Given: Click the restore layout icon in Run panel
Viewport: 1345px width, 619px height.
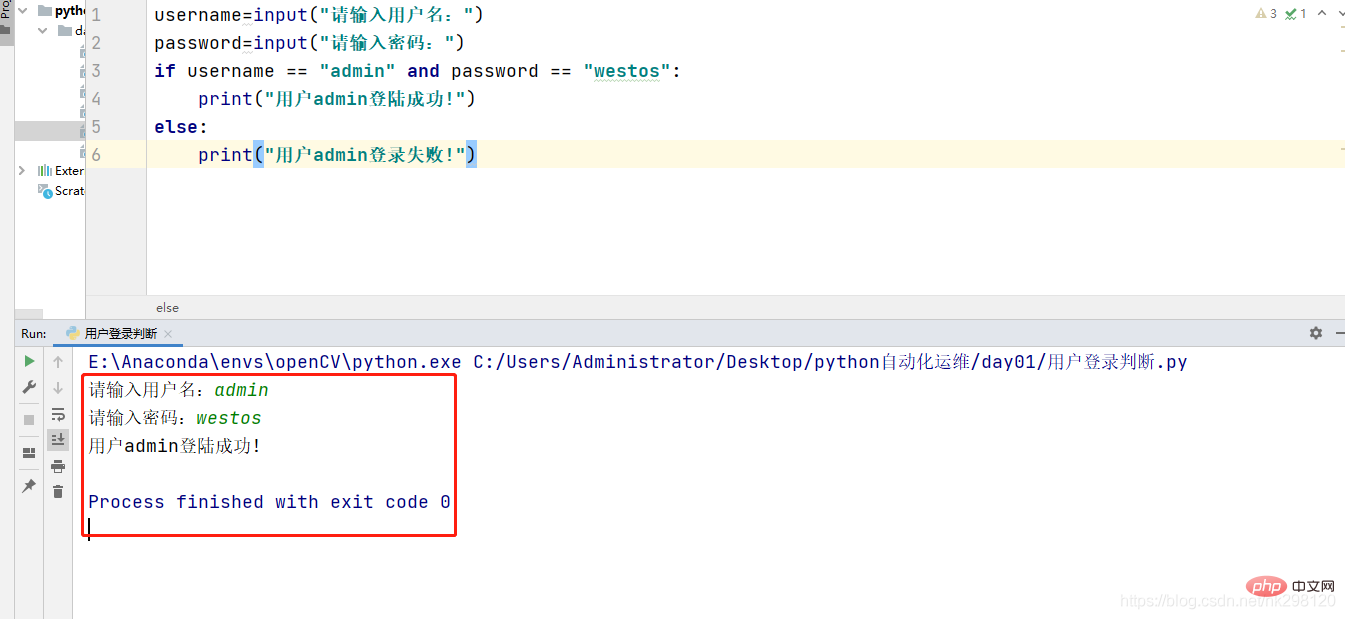Looking at the screenshot, I should point(29,453).
